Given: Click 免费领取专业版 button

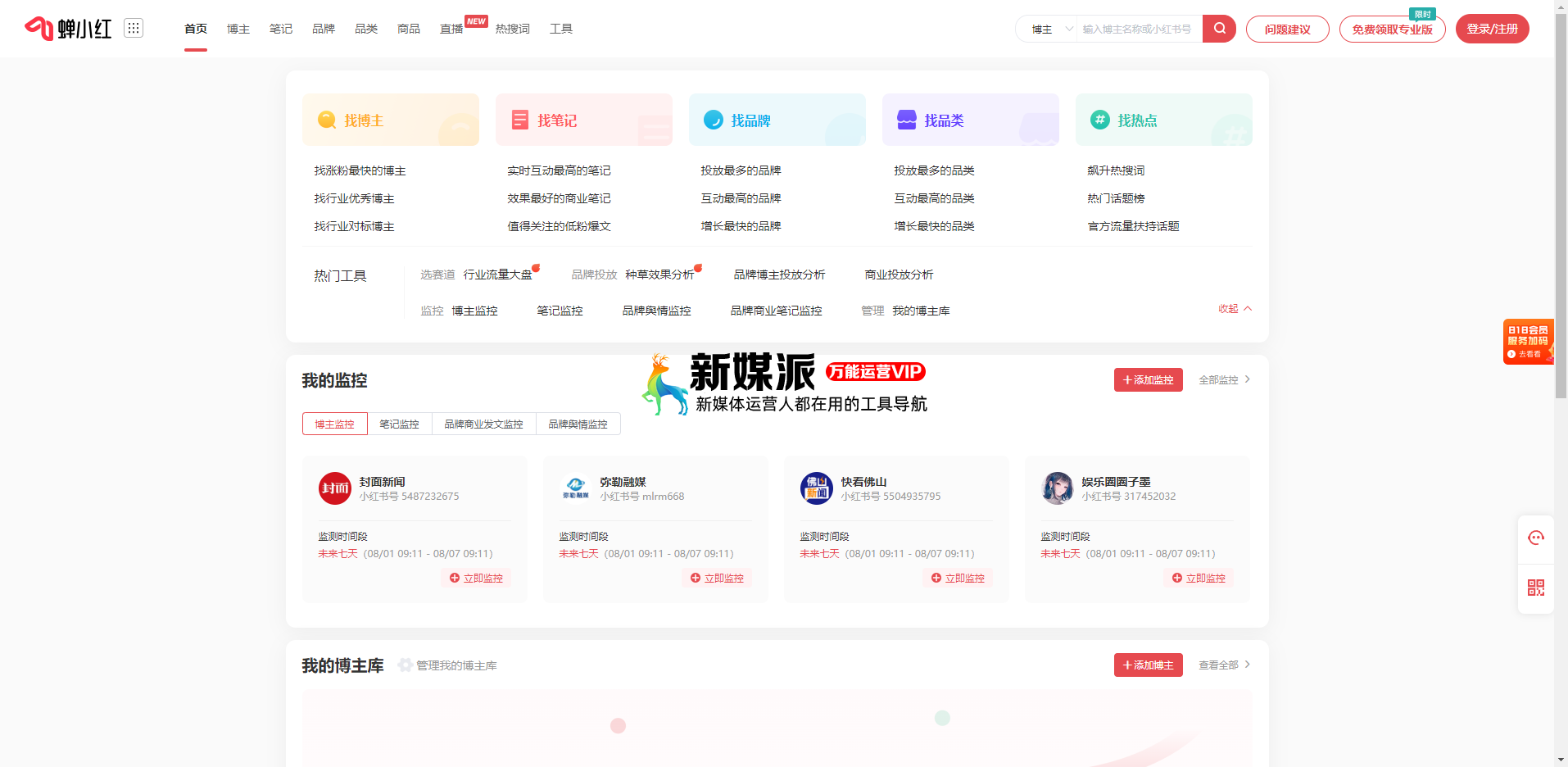Looking at the screenshot, I should tap(1393, 29).
